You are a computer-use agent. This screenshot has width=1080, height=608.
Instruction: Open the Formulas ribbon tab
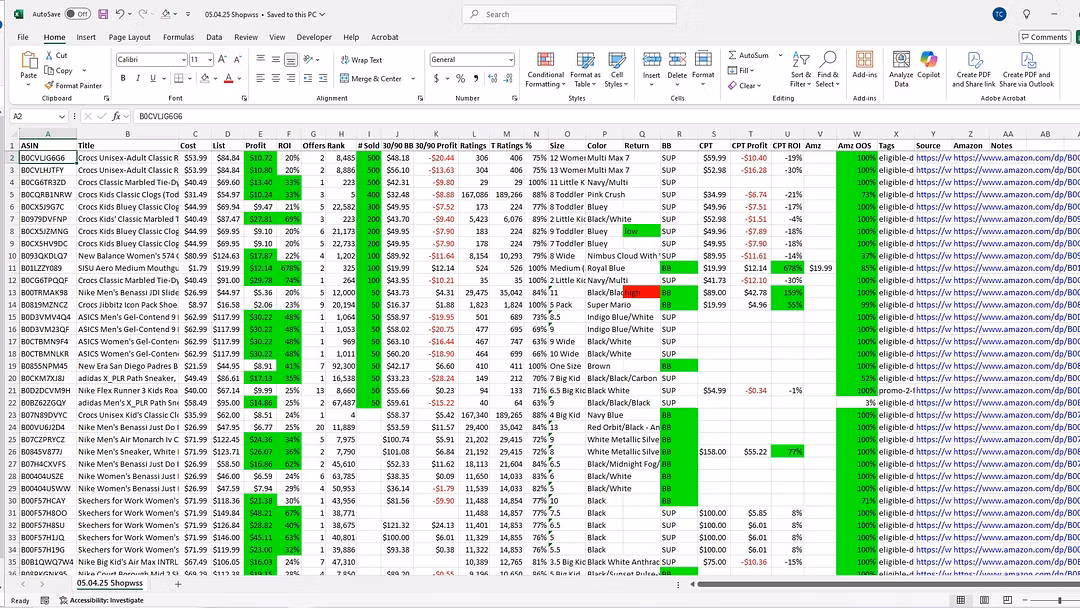click(178, 37)
